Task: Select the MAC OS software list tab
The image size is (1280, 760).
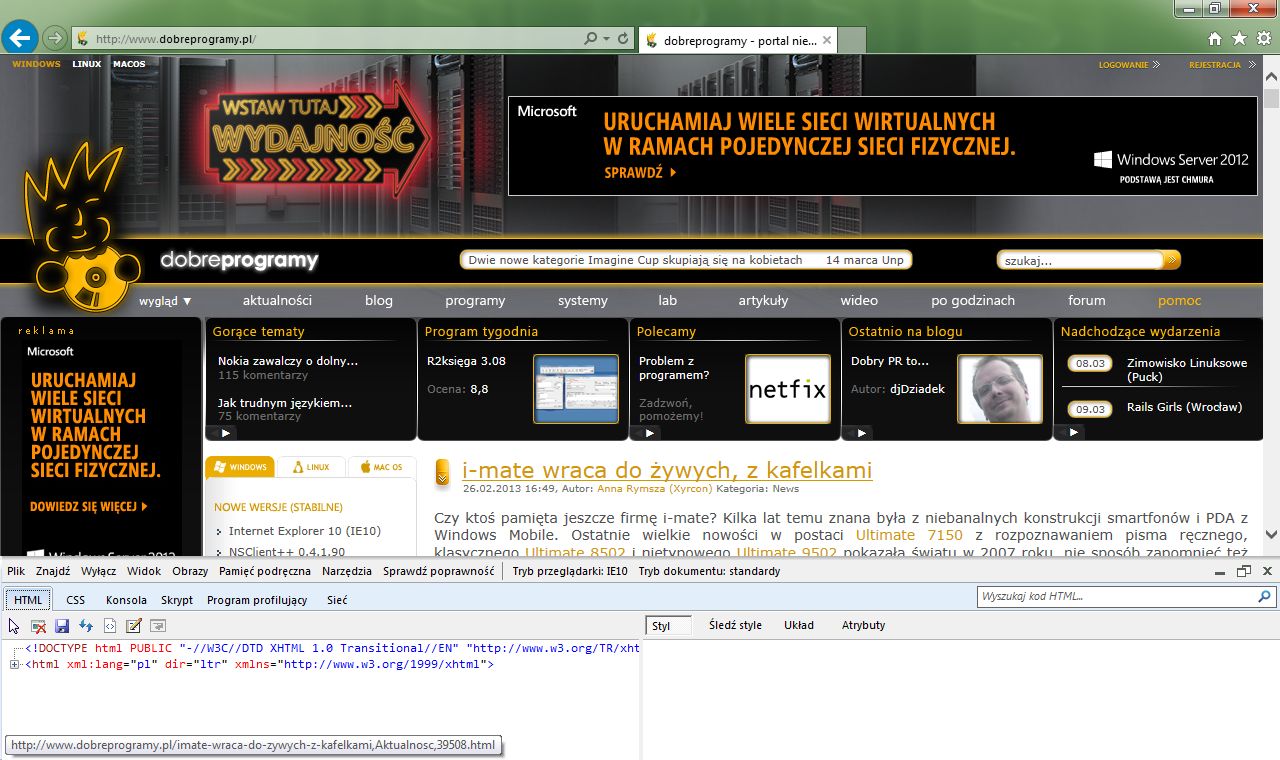Action: coord(382,467)
